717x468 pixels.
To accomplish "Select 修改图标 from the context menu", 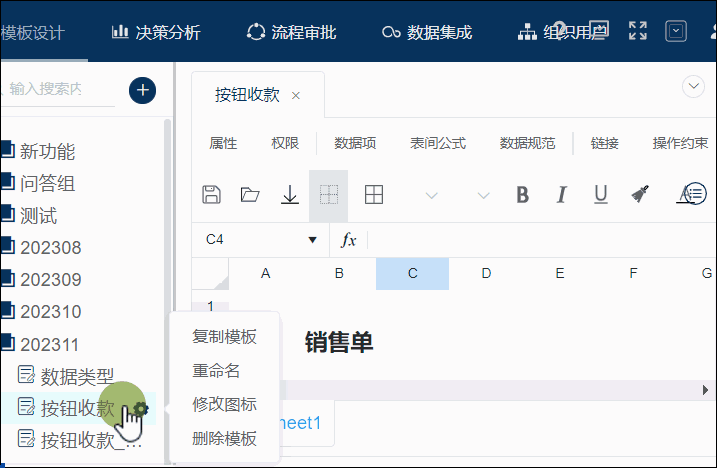I will pos(224,404).
